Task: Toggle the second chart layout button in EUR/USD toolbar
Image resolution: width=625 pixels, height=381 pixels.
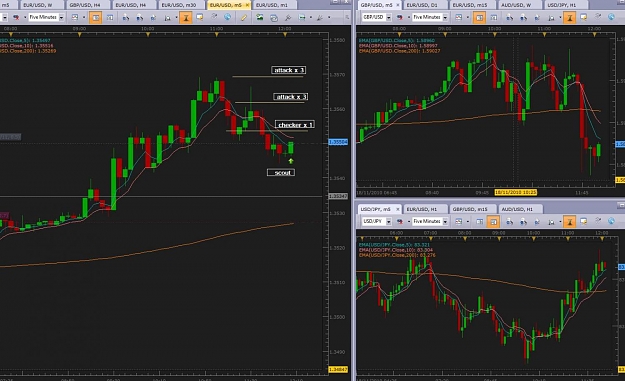Action: point(110,17)
